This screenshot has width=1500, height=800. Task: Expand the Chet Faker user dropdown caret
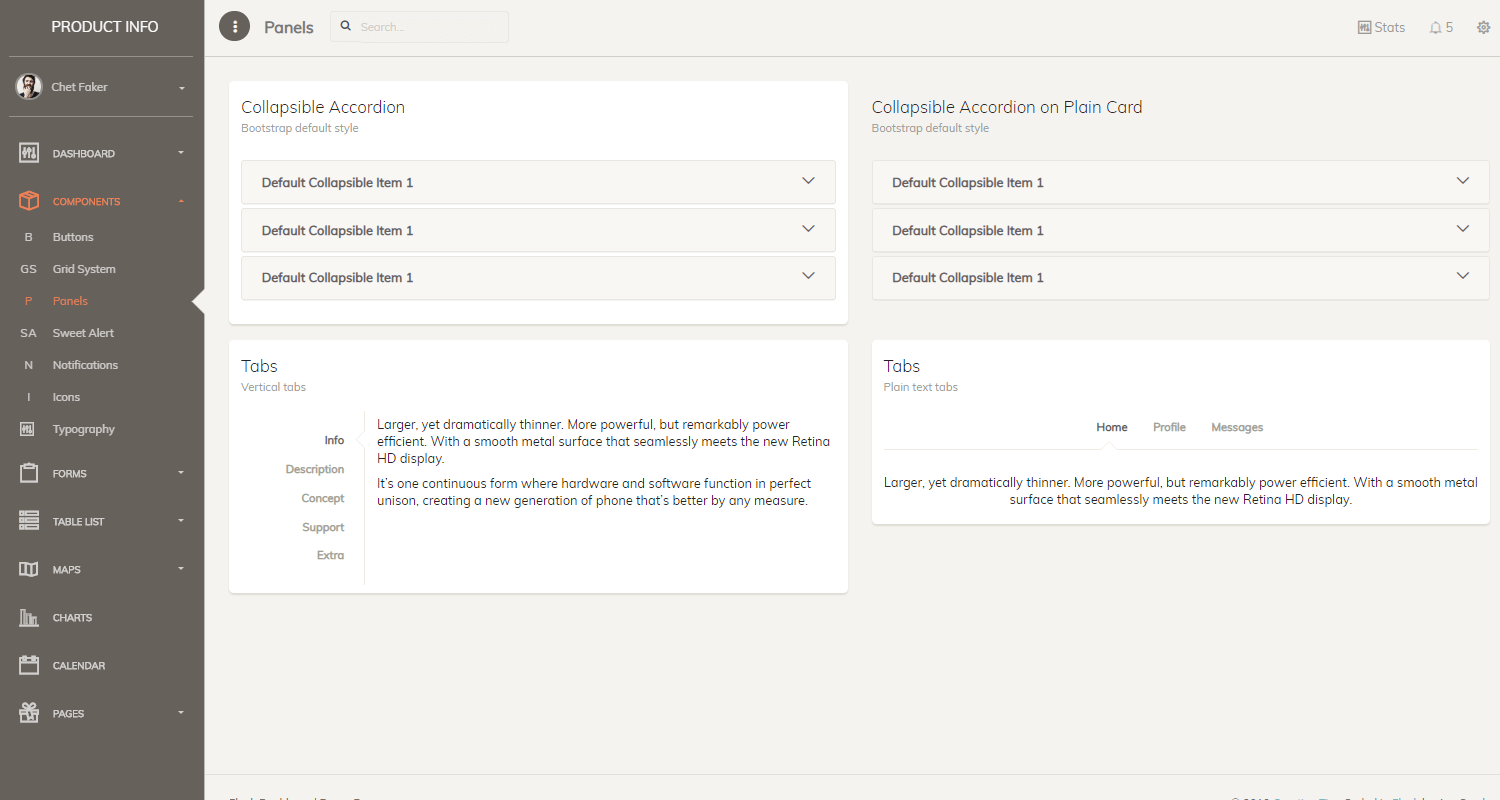coord(182,88)
